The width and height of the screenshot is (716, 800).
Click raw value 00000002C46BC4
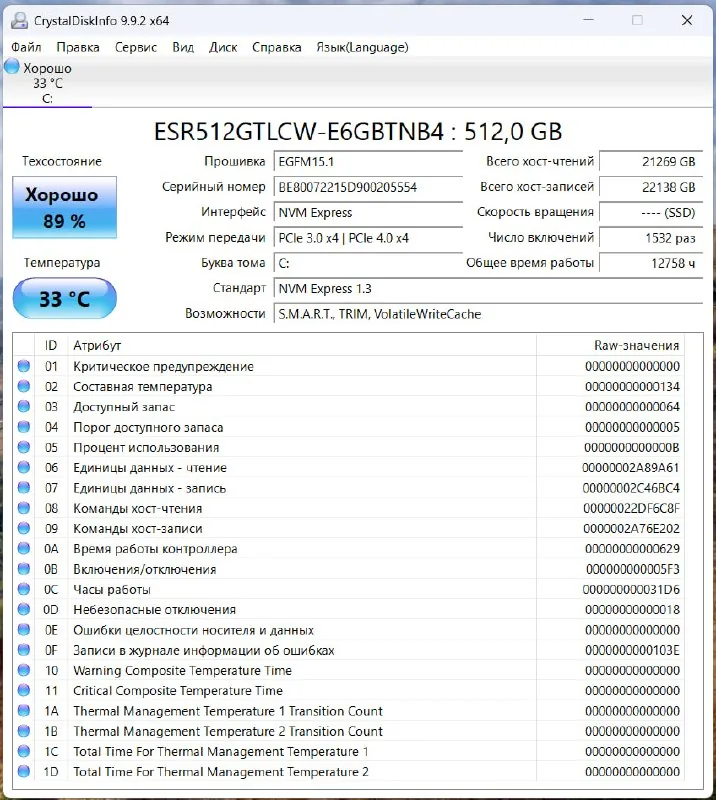tap(631, 488)
